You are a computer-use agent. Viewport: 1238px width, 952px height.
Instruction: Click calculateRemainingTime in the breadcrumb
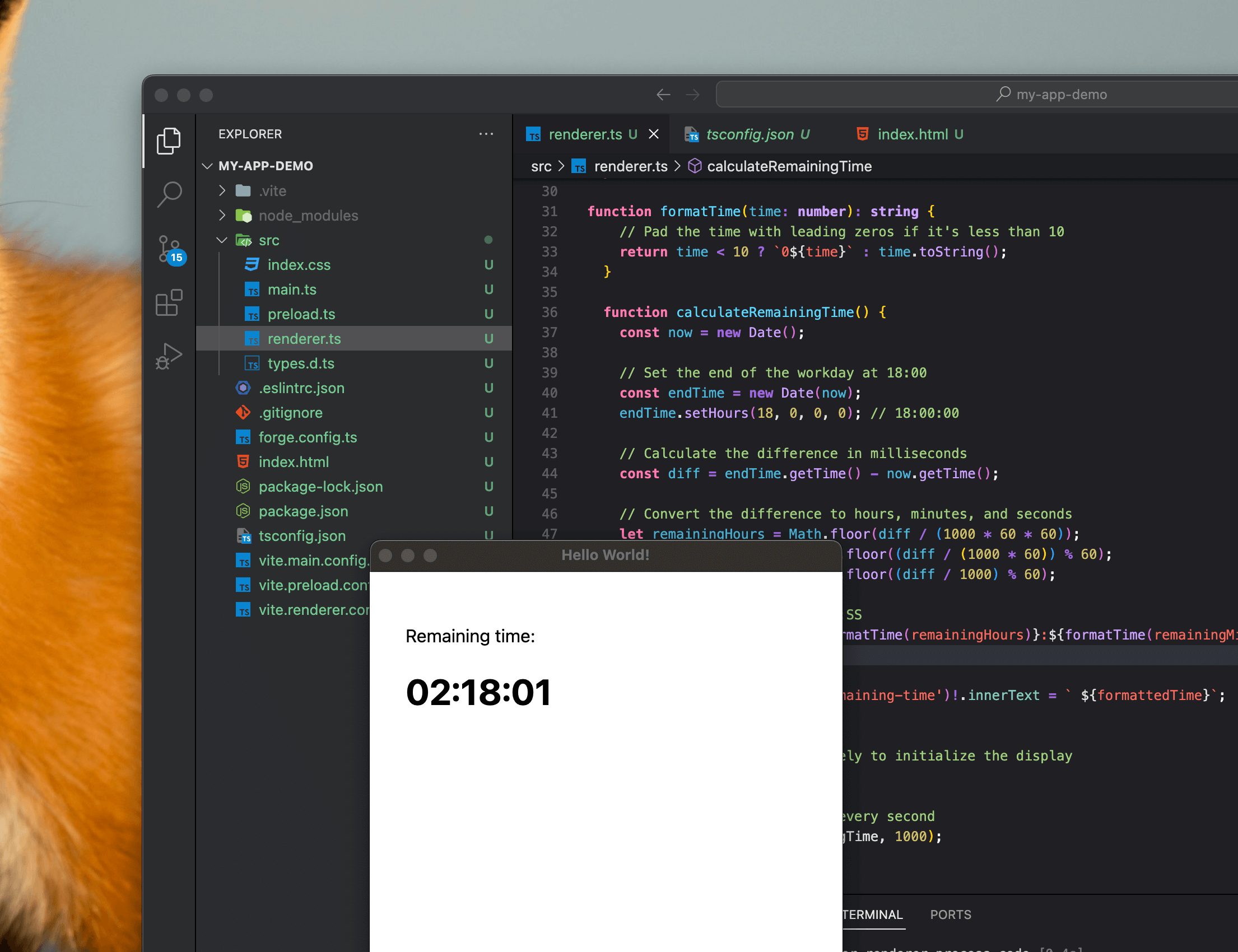pyautogui.click(x=789, y=167)
